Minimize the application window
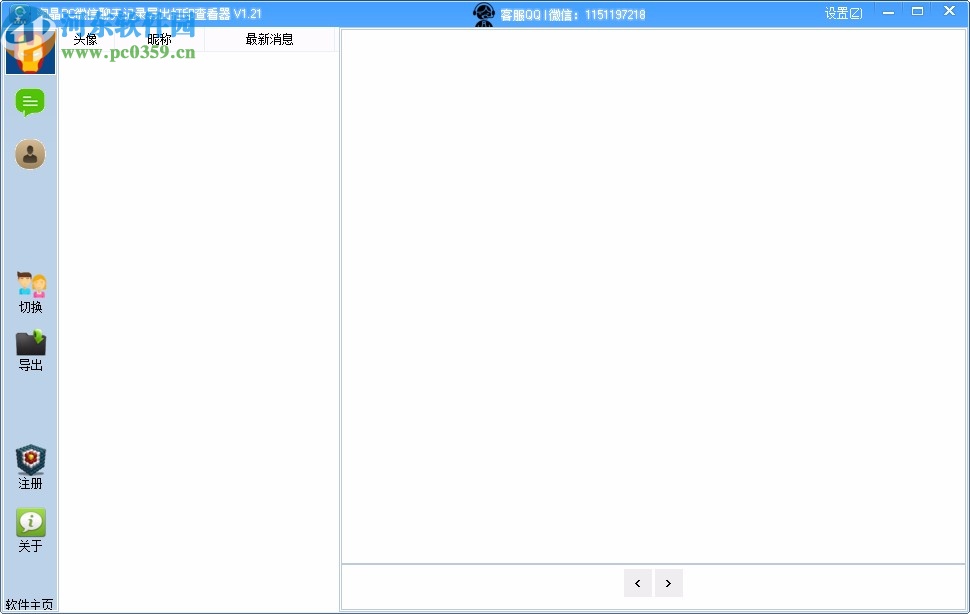Viewport: 970px width, 614px height. (x=888, y=11)
